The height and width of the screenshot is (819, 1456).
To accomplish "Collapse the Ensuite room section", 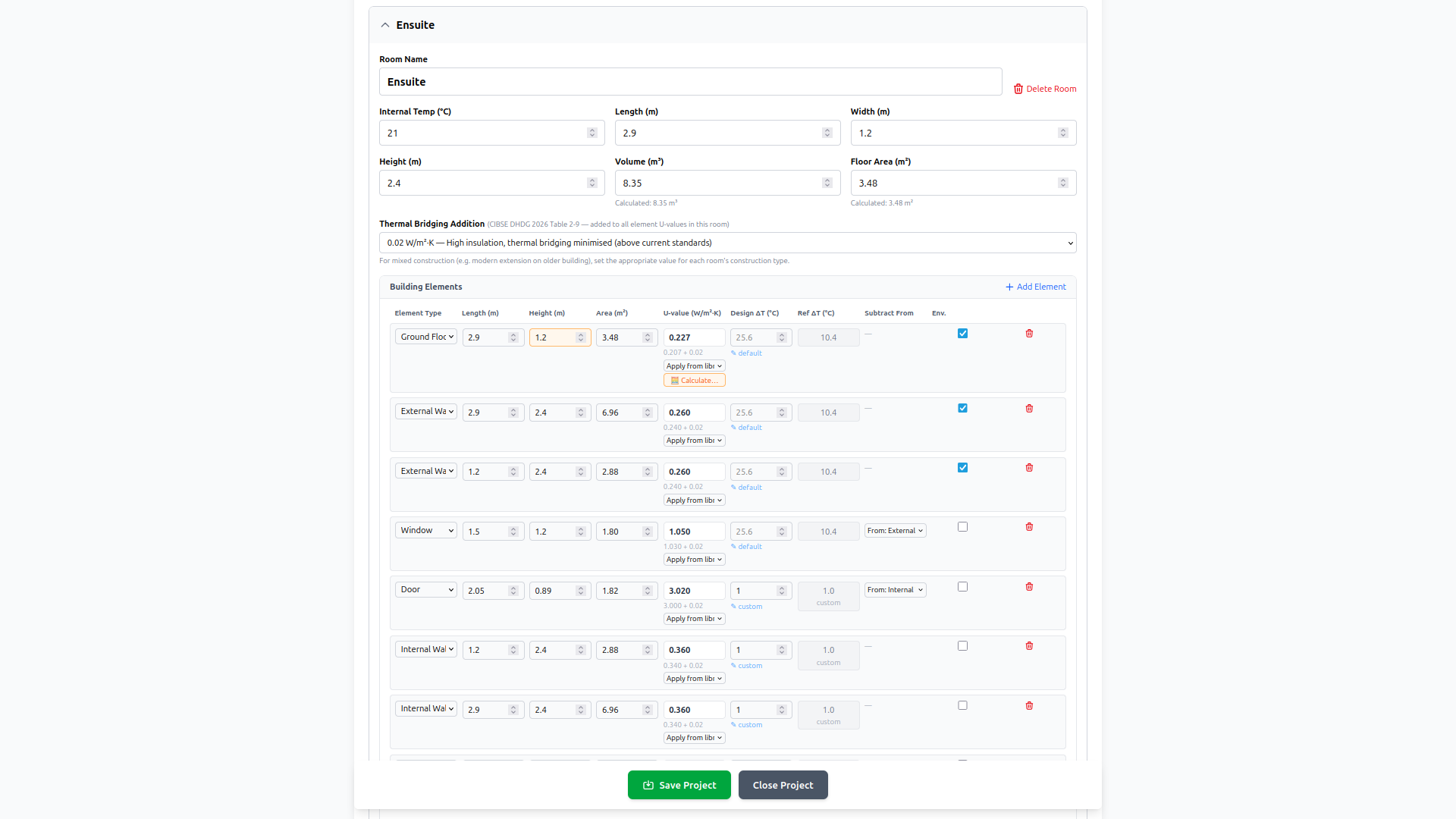I will point(385,25).
